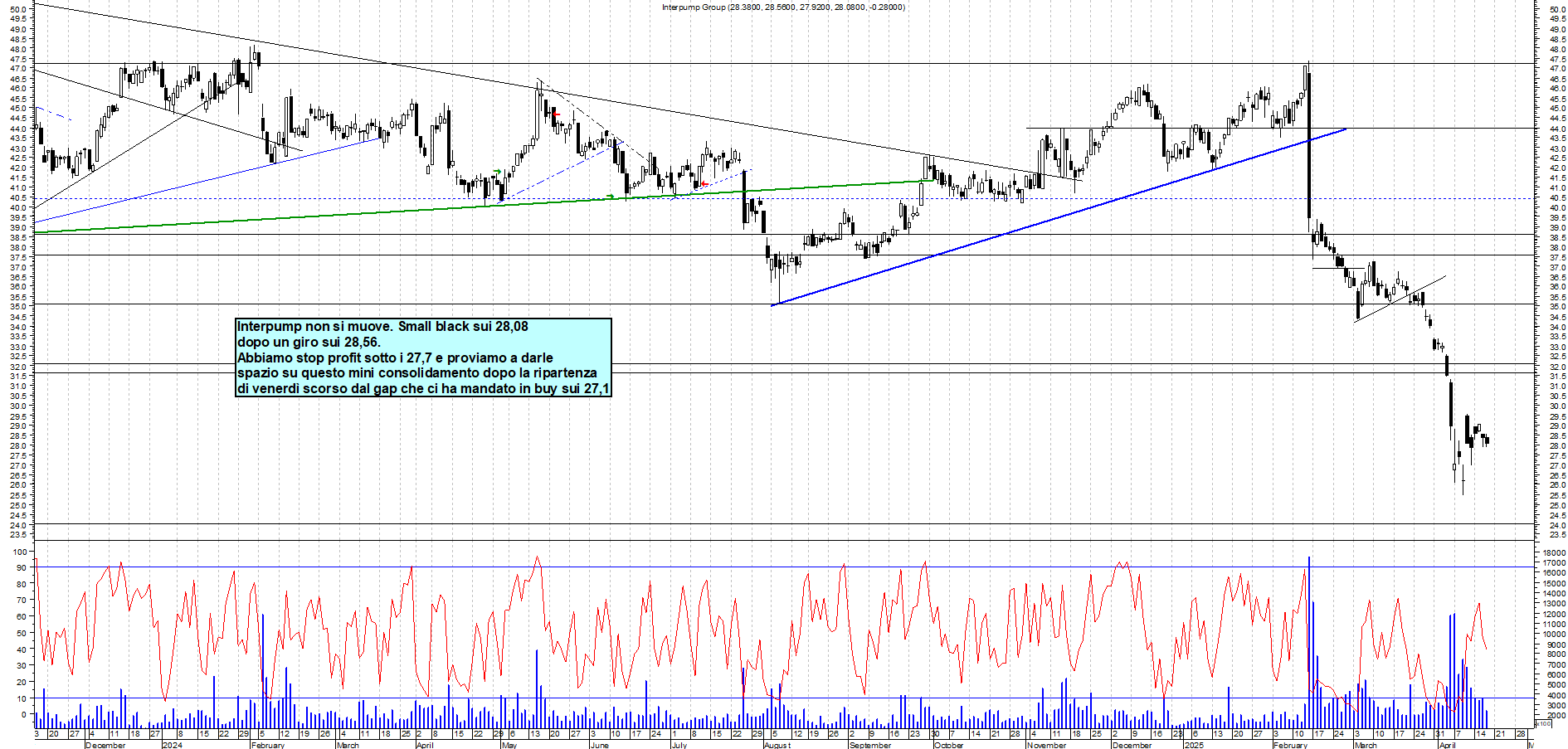Select the 13000 volume axis value
Image resolution: width=1568 pixels, height=749 pixels.
coord(1555,604)
